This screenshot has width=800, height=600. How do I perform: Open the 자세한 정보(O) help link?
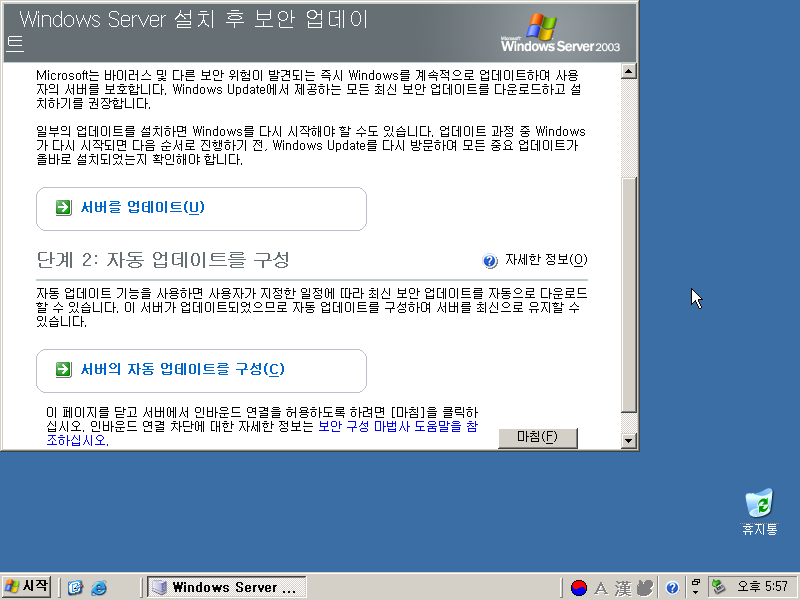546,260
